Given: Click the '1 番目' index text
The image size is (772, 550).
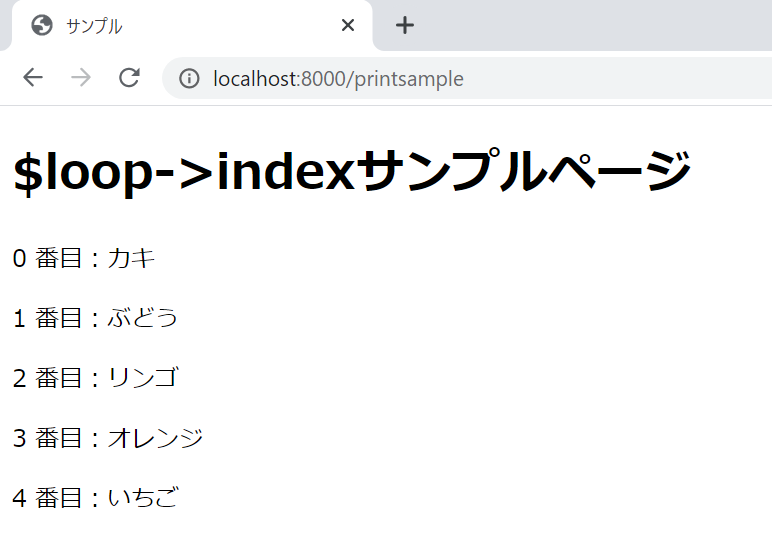Looking at the screenshot, I should pos(47,318).
